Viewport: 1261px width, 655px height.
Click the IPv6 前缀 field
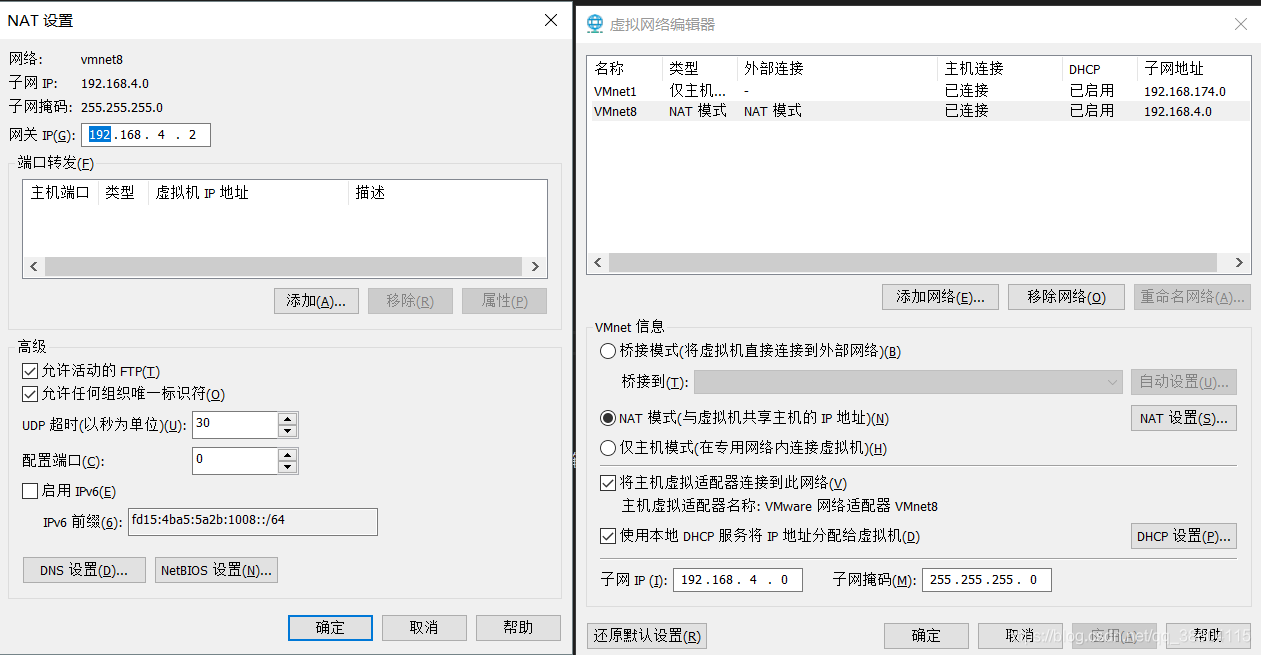(253, 522)
